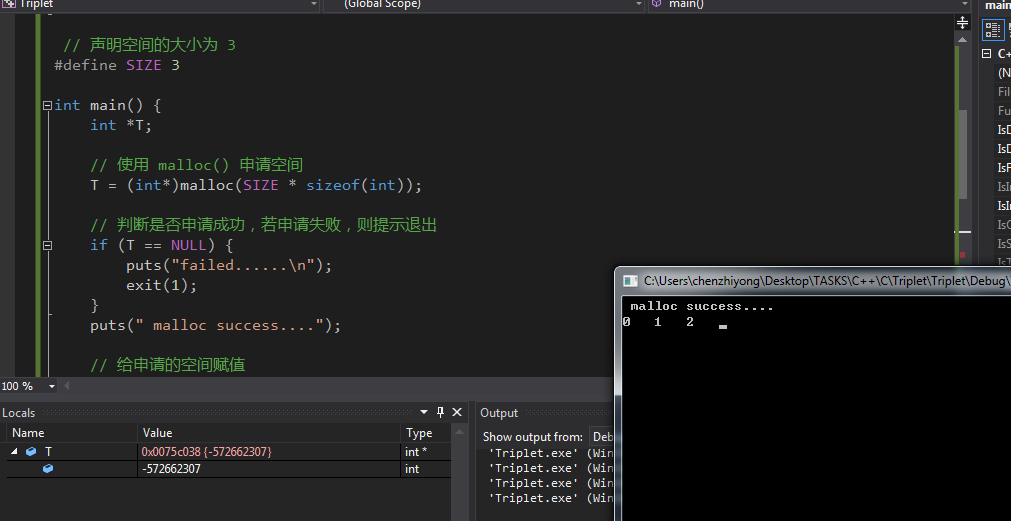The width and height of the screenshot is (1011, 521).
Task: Click the console output line 0 1 2
Action: [658, 322]
